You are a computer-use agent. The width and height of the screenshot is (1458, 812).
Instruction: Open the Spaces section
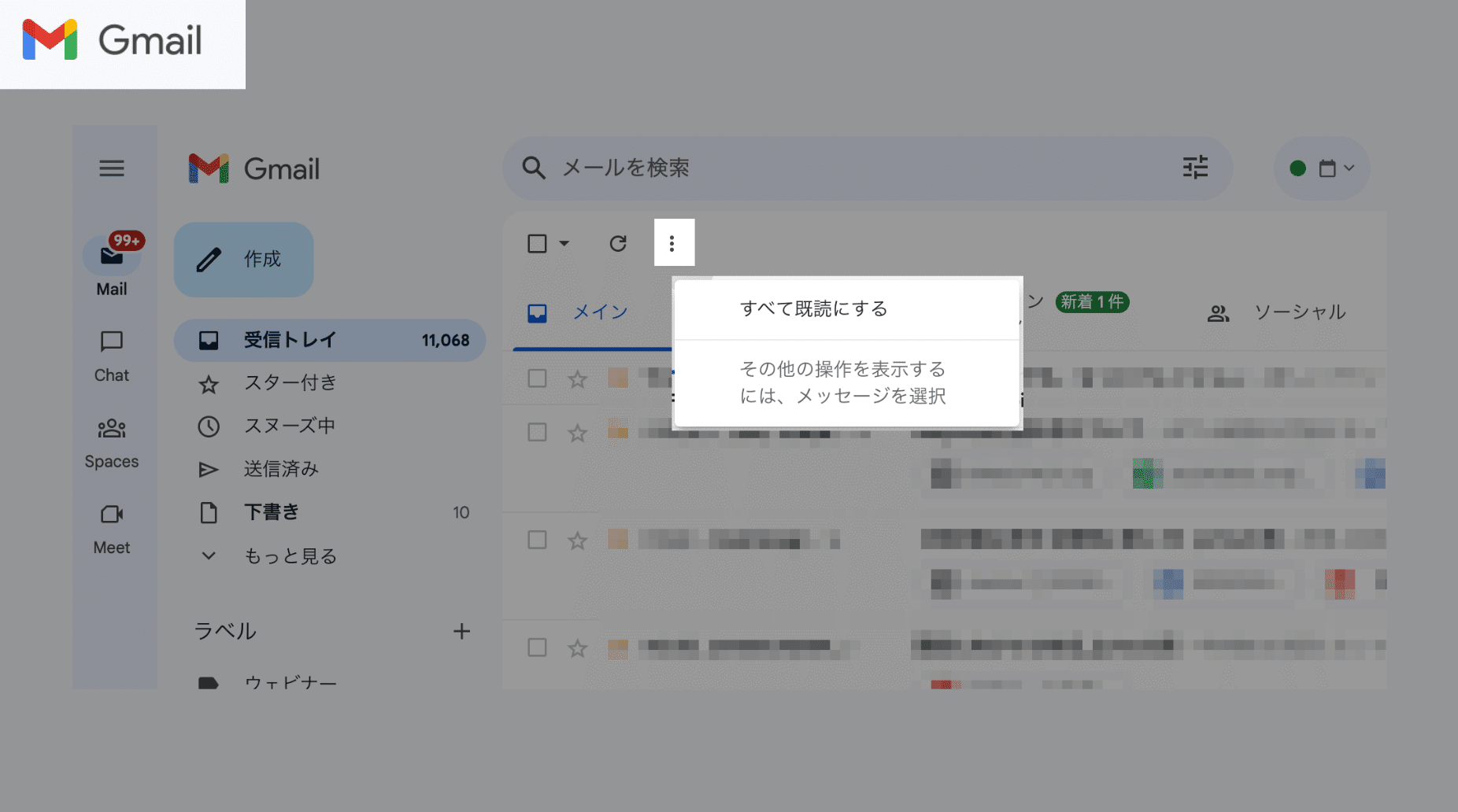point(112,443)
